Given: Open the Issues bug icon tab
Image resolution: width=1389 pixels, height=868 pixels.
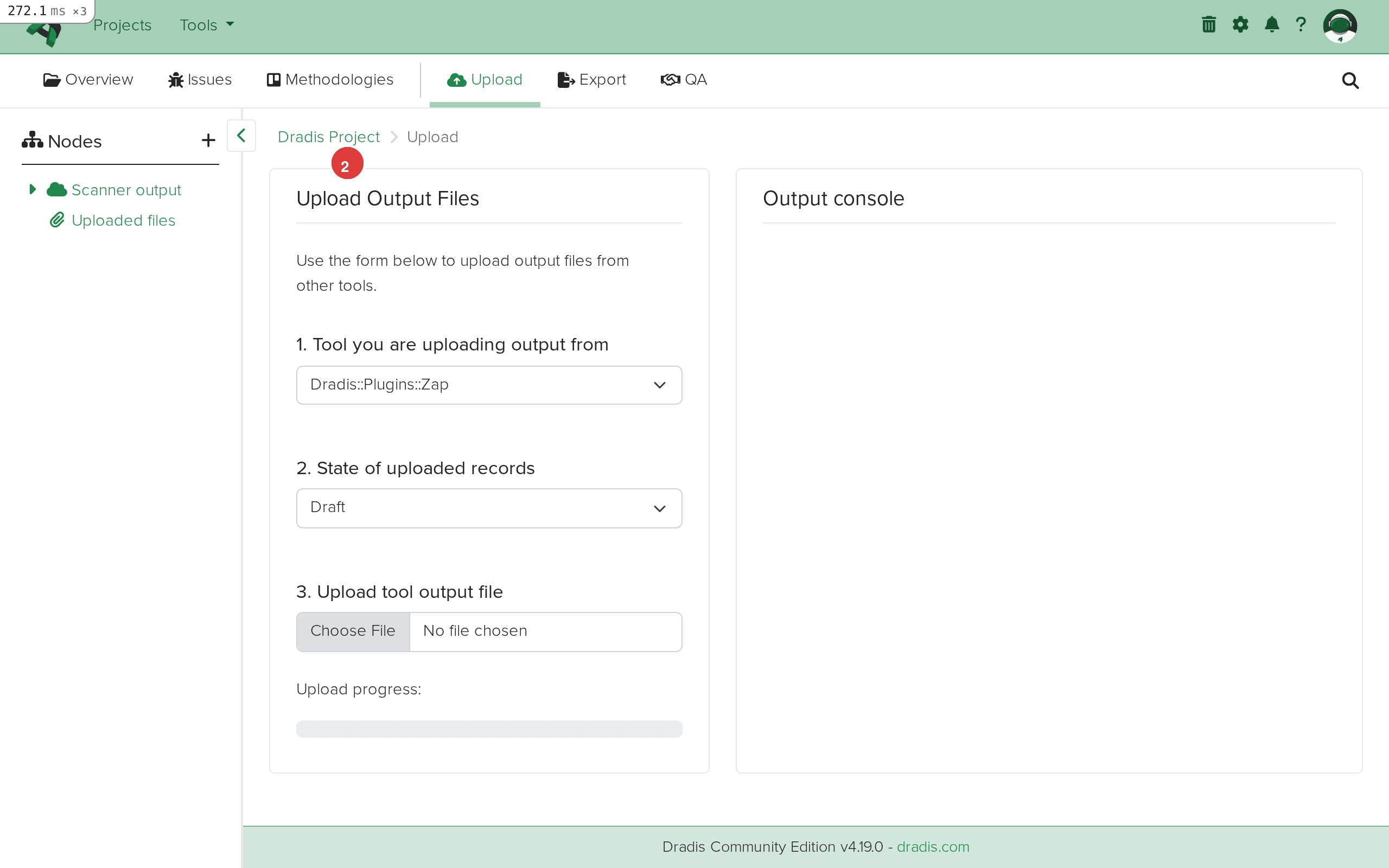Looking at the screenshot, I should point(199,80).
